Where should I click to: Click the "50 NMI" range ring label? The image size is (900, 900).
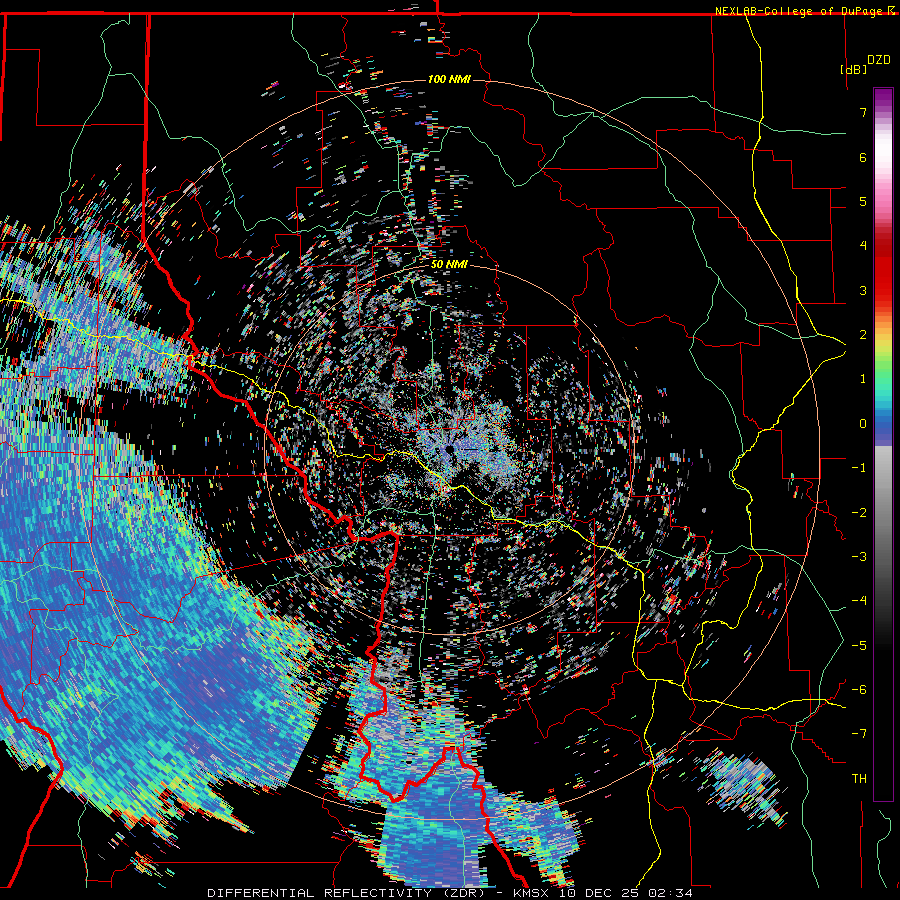449,264
